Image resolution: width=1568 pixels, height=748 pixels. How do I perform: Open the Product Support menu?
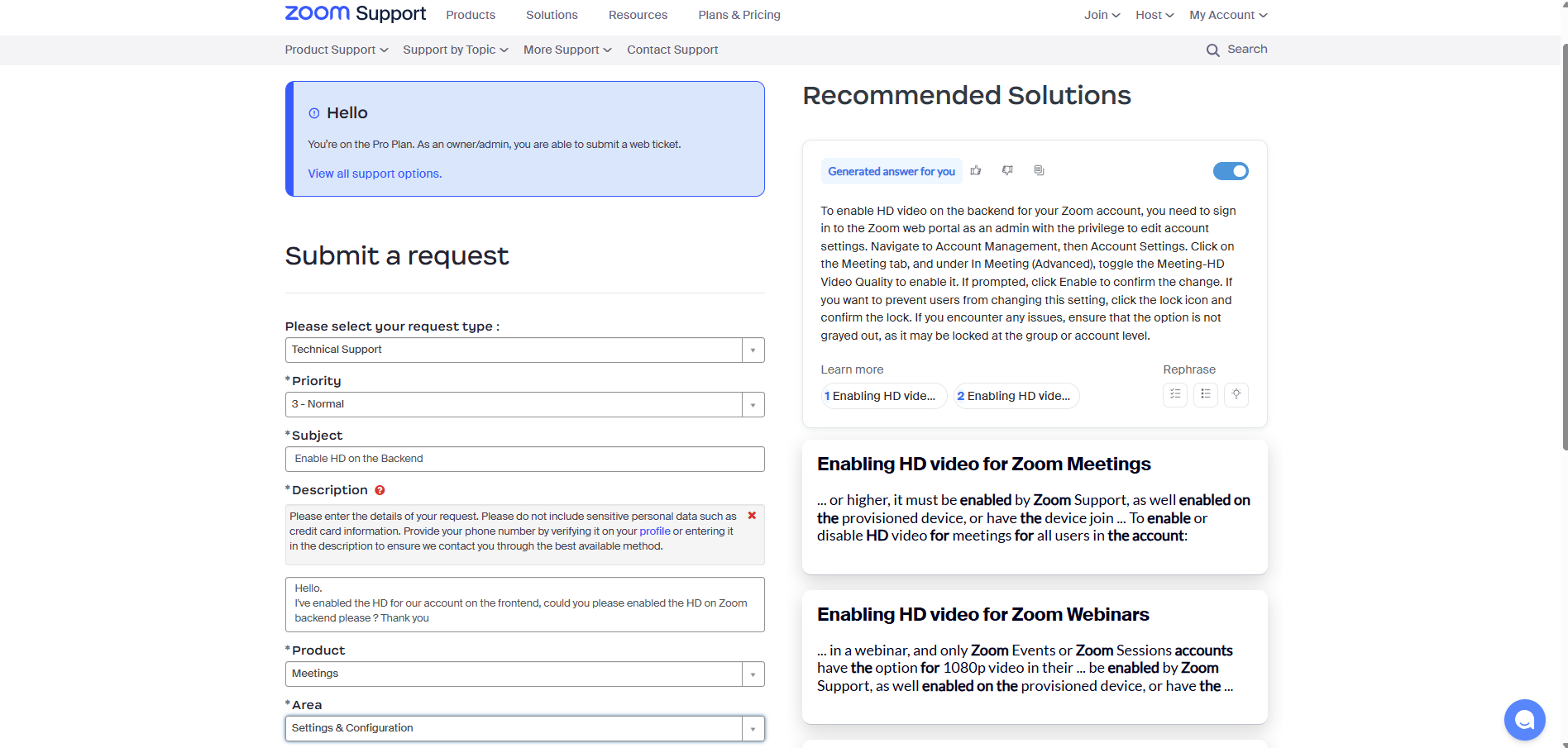(336, 50)
